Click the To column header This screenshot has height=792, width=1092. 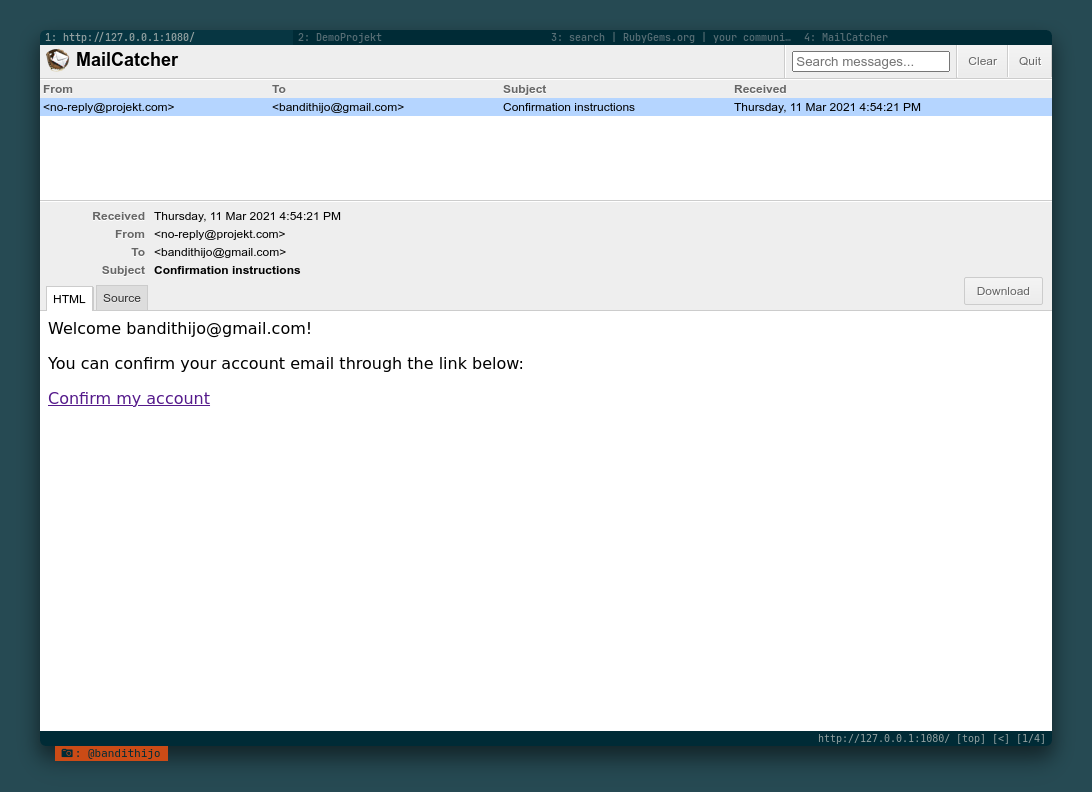[x=279, y=89]
